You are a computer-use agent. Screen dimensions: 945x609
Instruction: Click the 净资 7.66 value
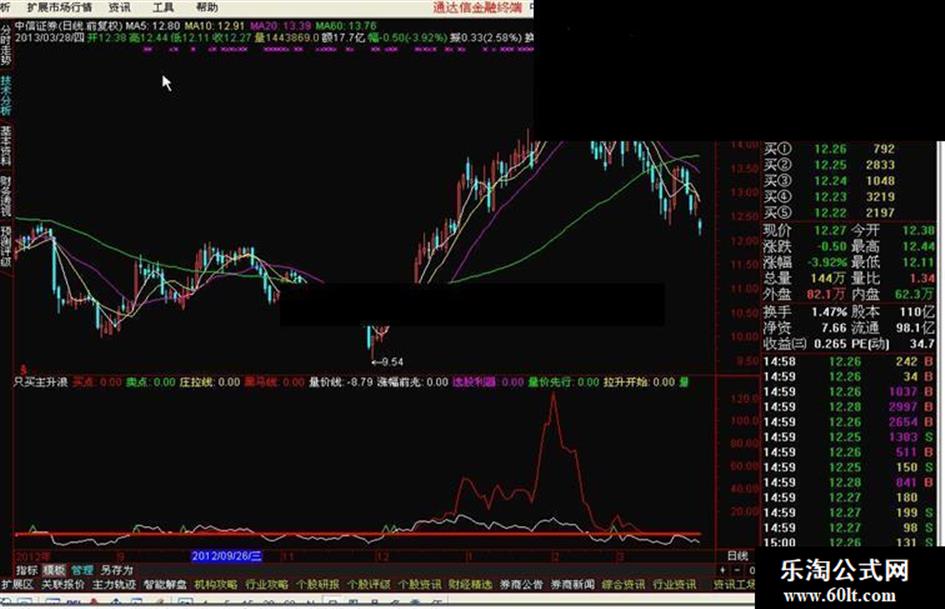tap(834, 328)
